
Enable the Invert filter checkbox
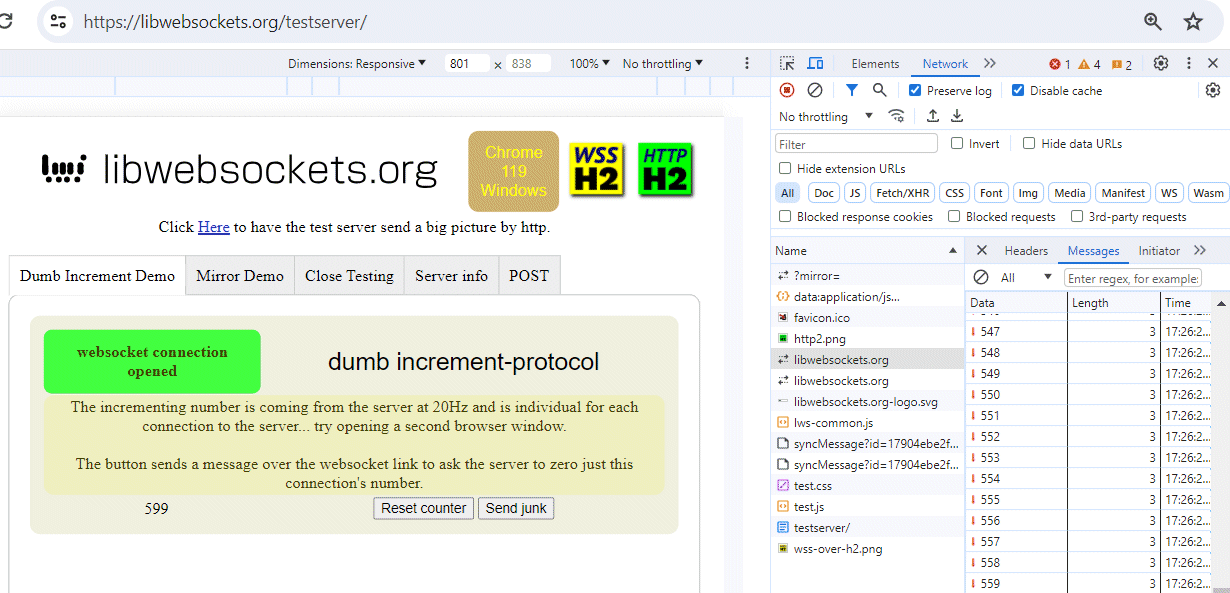pos(957,143)
